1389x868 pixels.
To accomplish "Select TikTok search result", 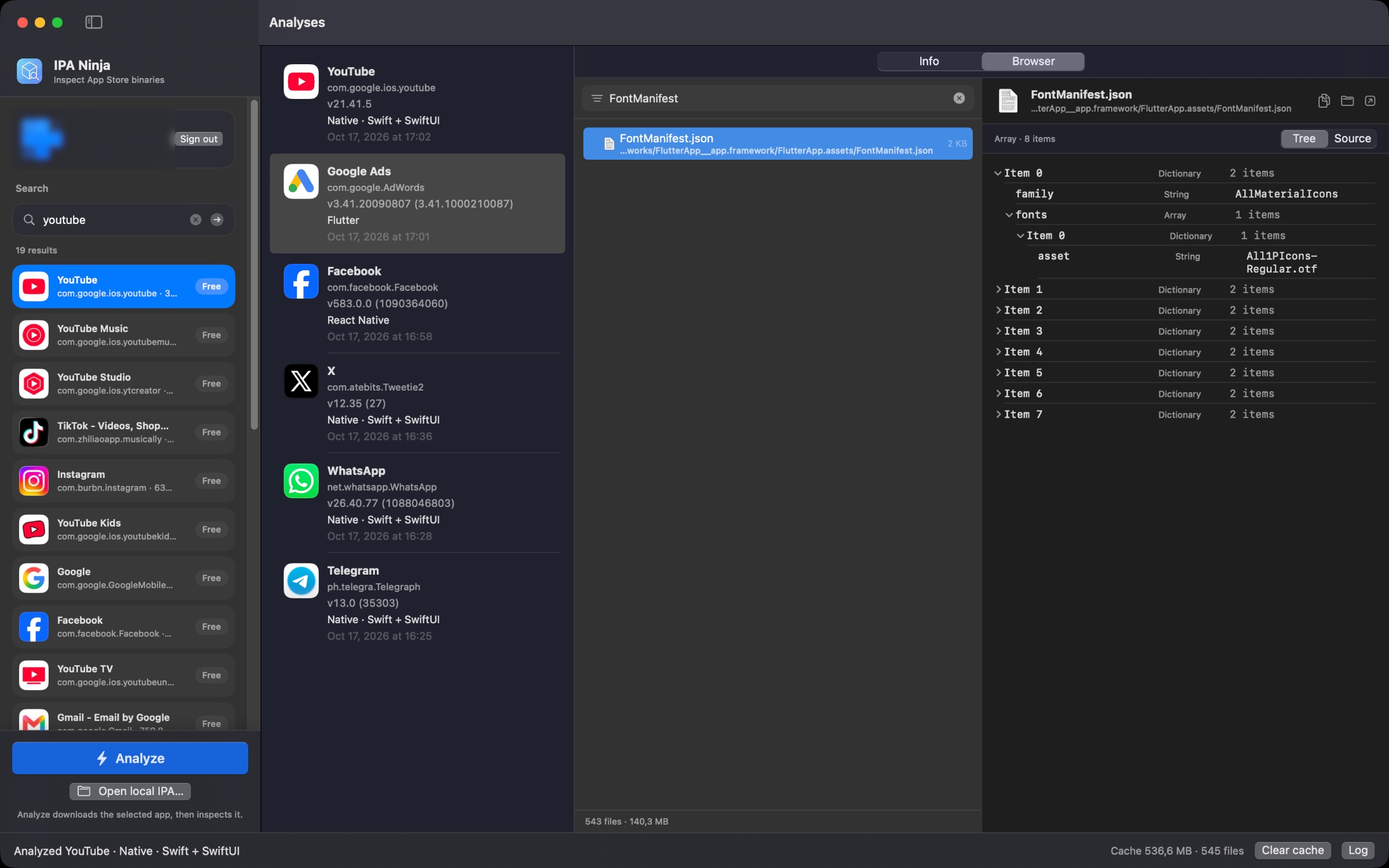I will click(x=123, y=432).
